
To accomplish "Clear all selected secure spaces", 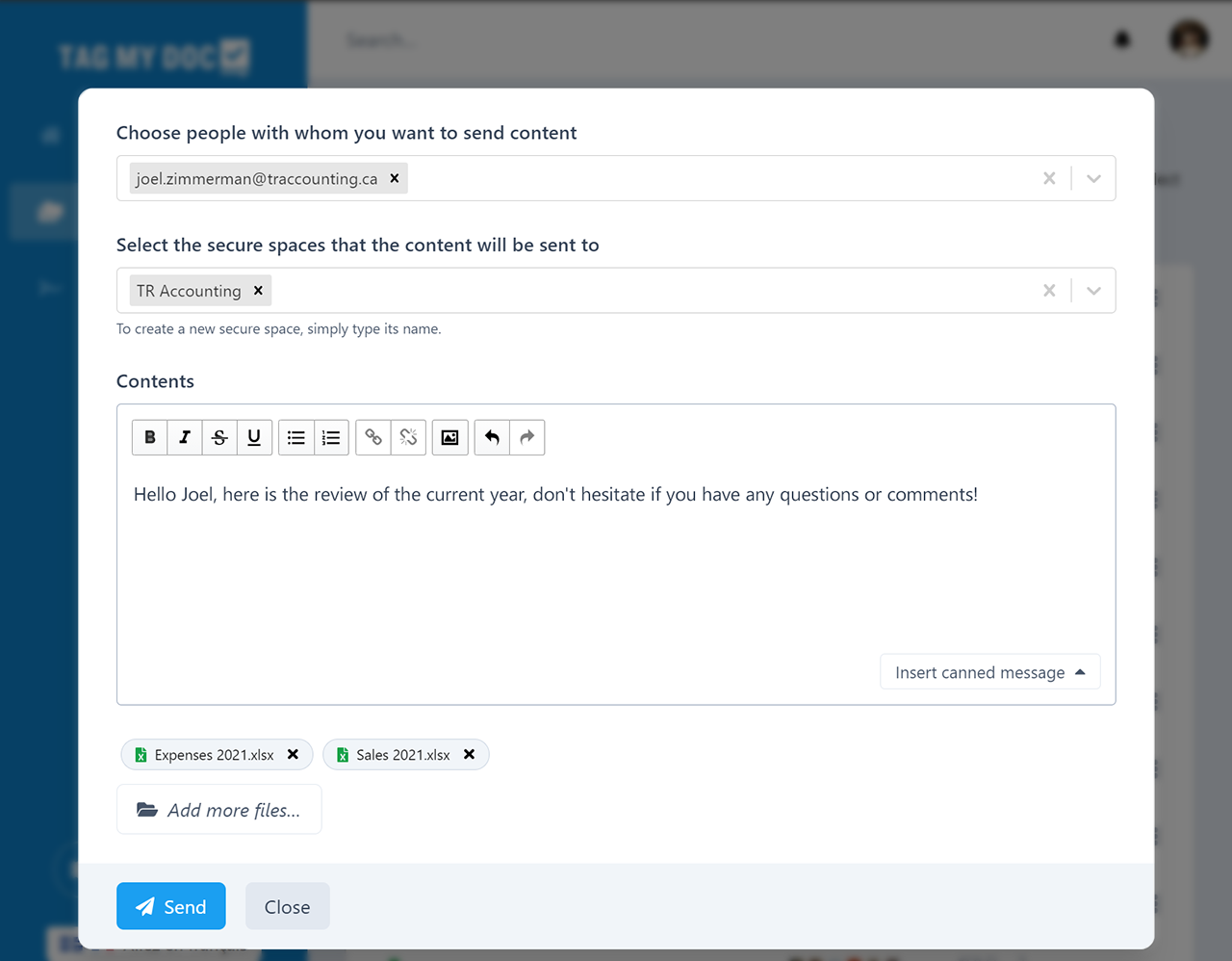I will pos(1049,290).
